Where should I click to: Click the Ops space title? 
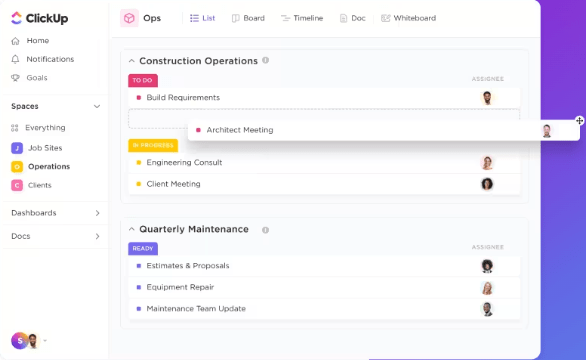coord(152,18)
